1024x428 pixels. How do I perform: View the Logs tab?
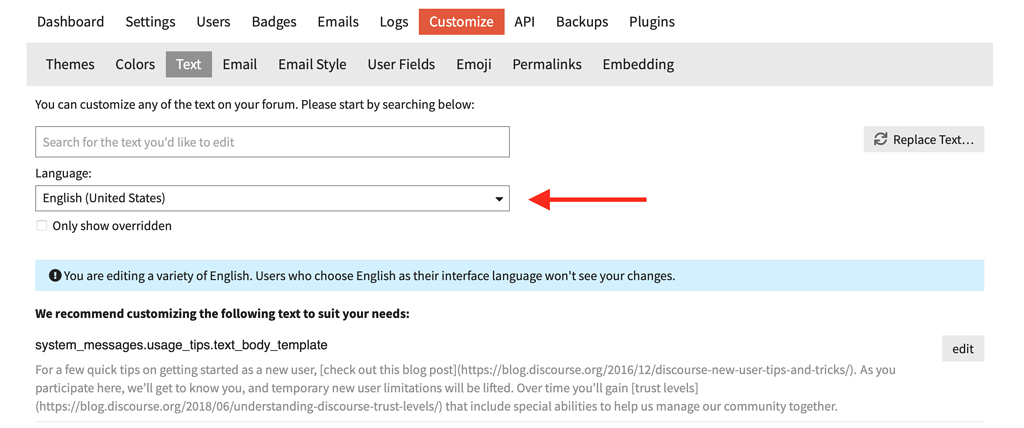[x=394, y=22]
